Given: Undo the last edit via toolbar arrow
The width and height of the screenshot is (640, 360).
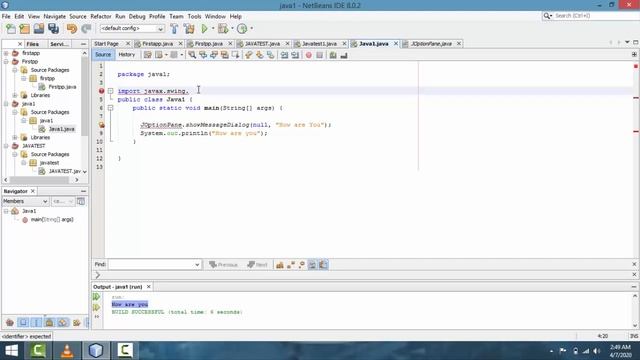Looking at the screenshot, I should coord(72,29).
